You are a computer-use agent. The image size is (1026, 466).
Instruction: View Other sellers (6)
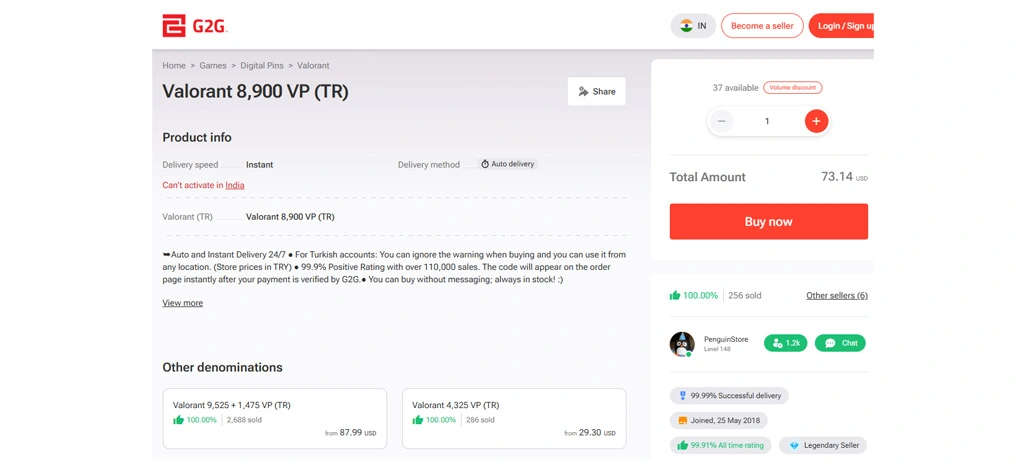[837, 296]
